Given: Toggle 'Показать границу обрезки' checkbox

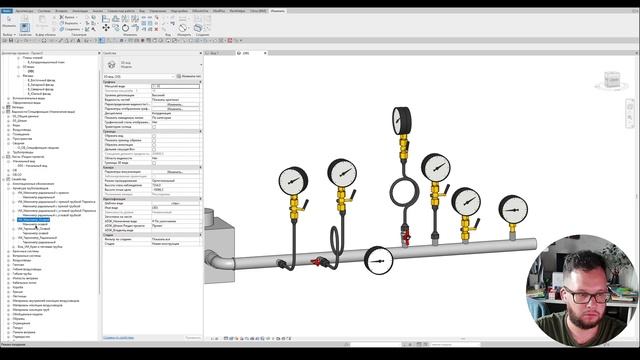Looking at the screenshot, I should coord(154,140).
